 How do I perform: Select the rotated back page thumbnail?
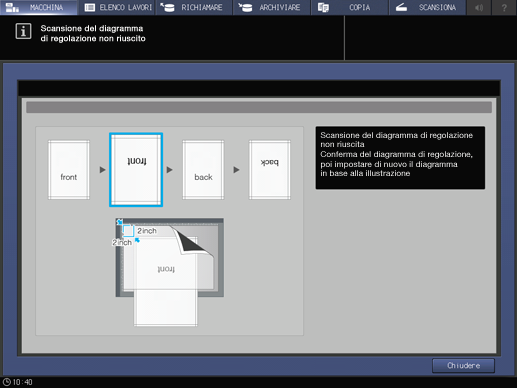tap(270, 170)
